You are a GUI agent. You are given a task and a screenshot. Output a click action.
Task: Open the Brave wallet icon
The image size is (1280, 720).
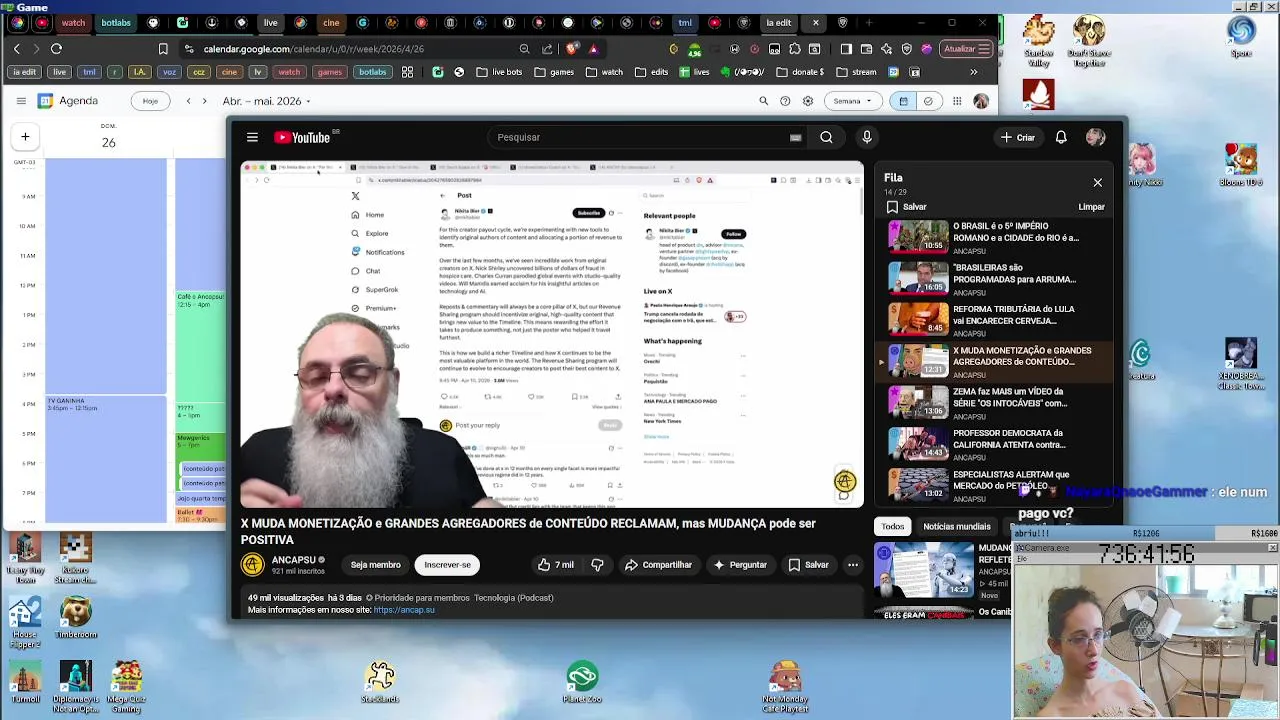point(866,49)
